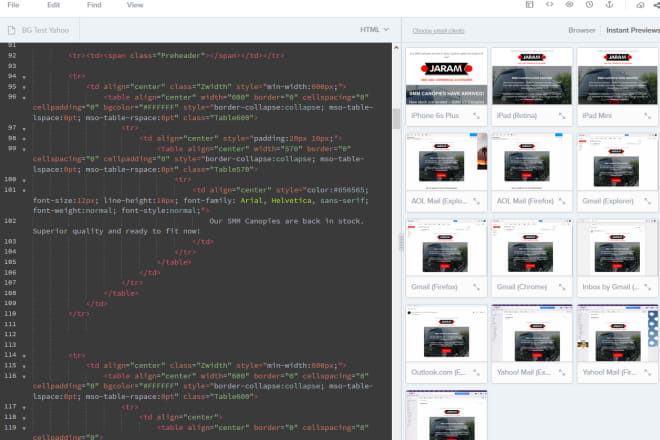Expand the iPad Mini preview
660x440 pixels.
tap(647, 116)
